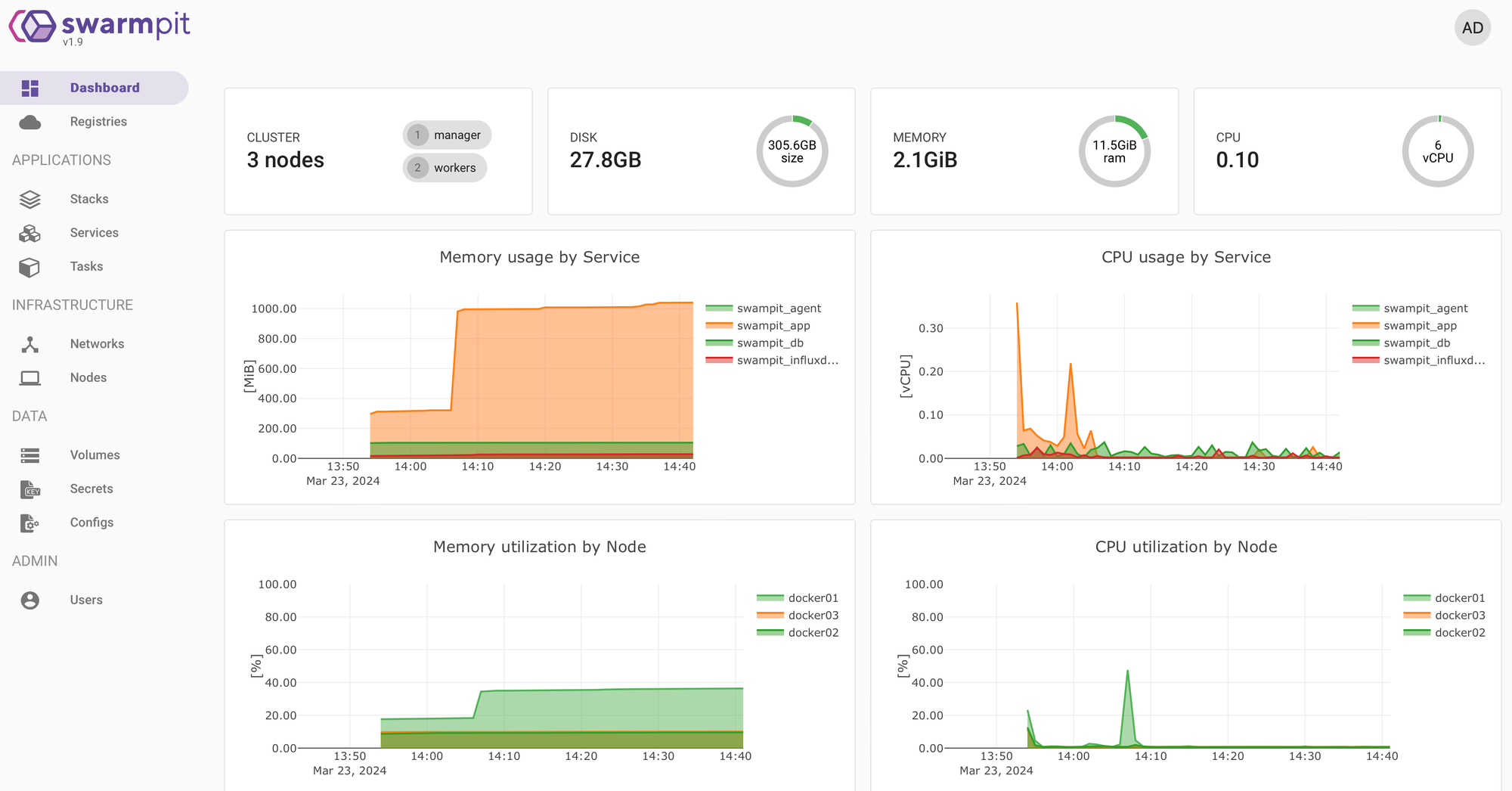The width and height of the screenshot is (1512, 791).
Task: Open the Secrets page
Action: (x=94, y=489)
